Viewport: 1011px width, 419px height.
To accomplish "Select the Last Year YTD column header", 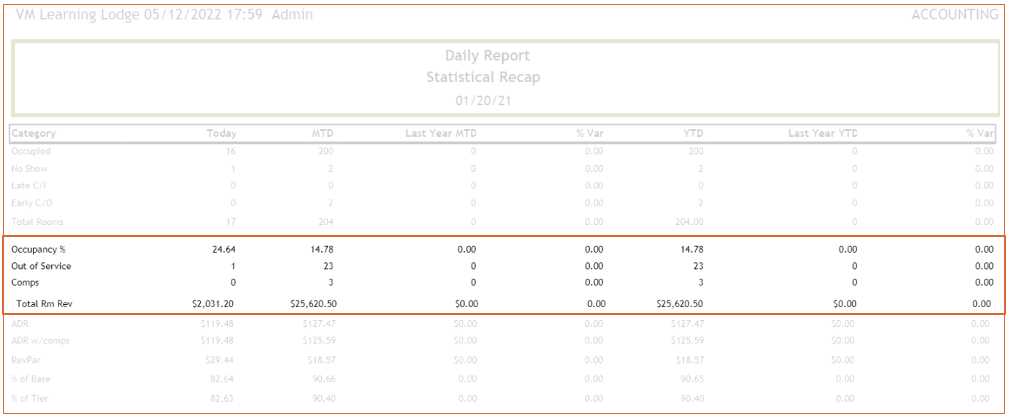I will (822, 133).
